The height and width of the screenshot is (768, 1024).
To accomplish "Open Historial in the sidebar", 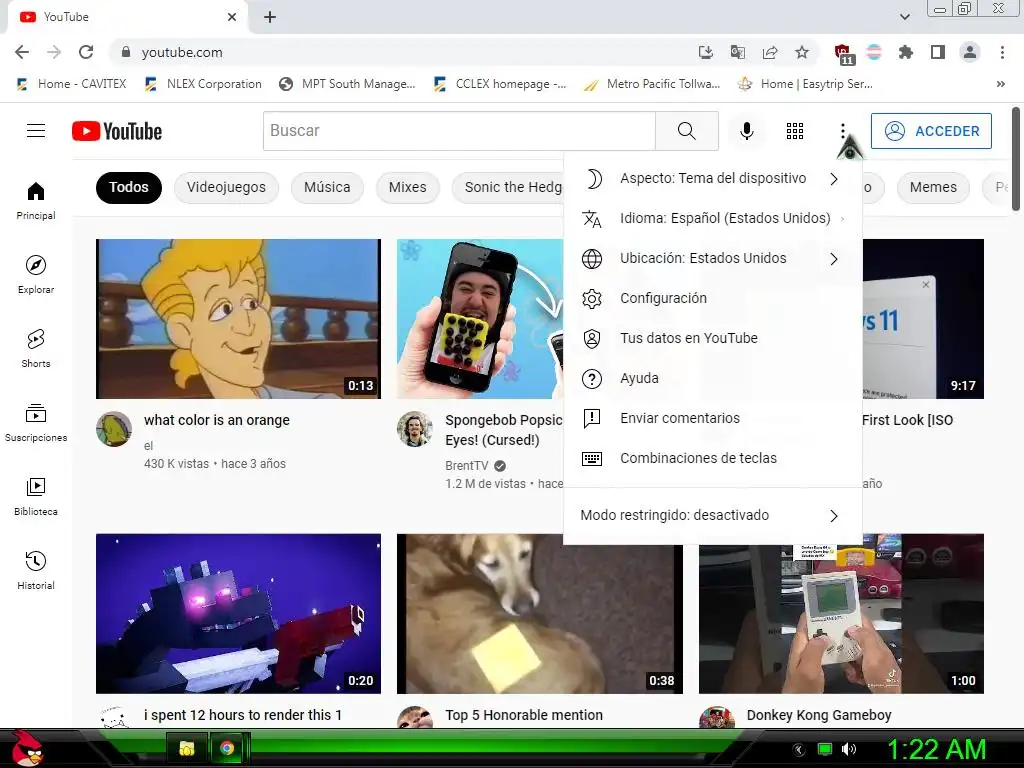I will coord(36,570).
